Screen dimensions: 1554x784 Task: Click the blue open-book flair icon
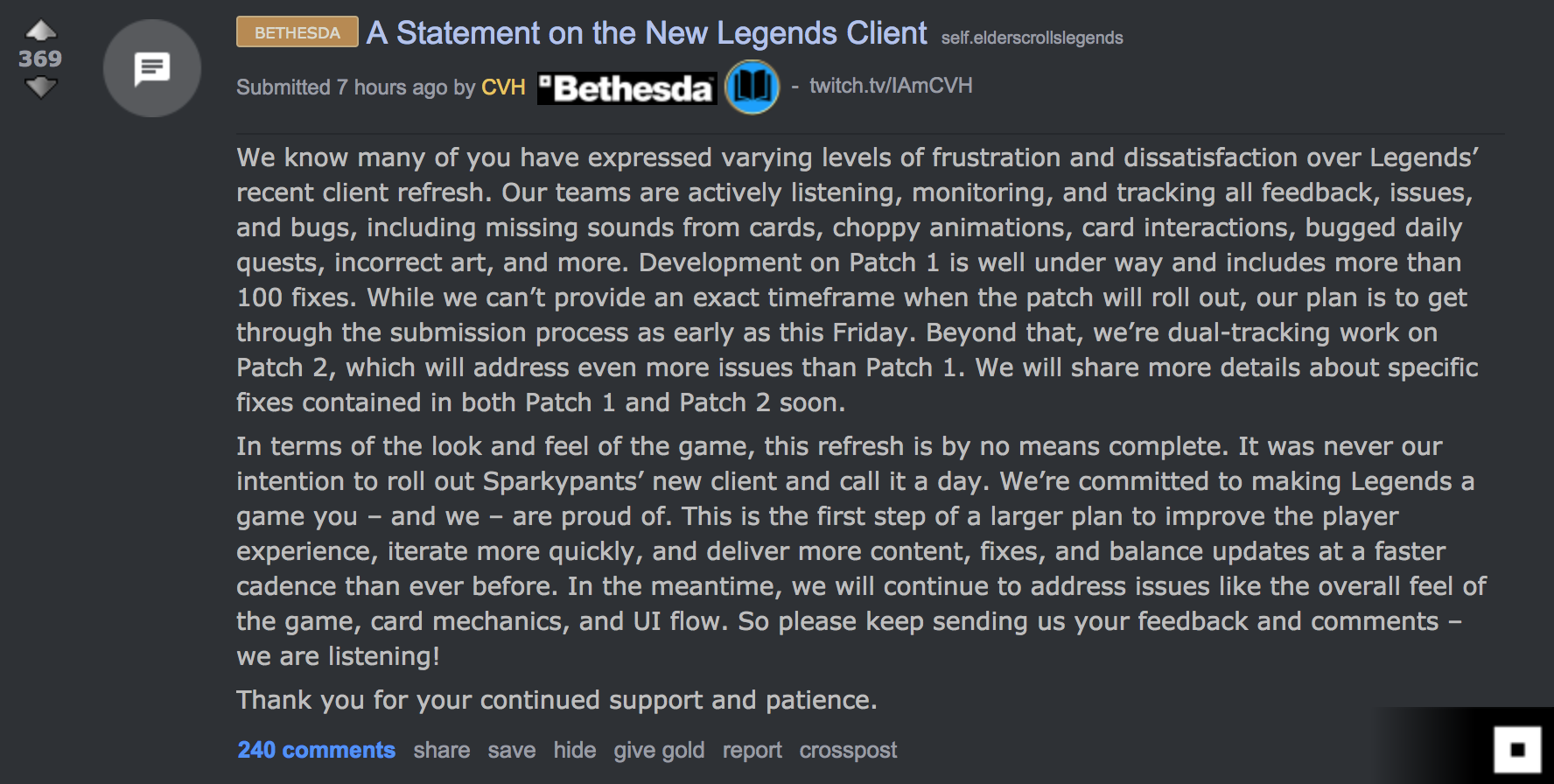752,87
